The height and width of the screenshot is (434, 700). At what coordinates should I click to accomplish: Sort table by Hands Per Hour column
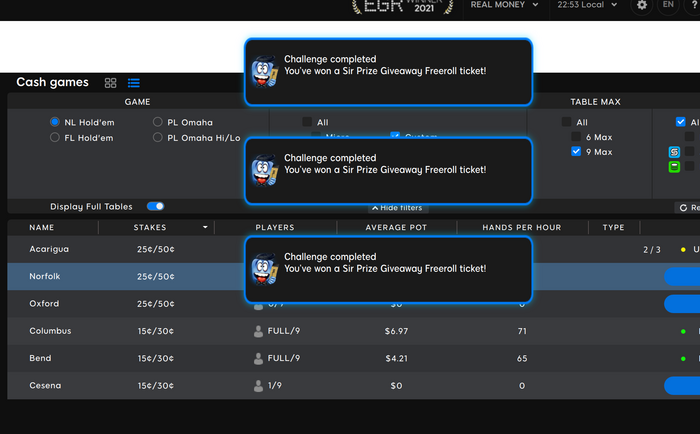tap(521, 227)
